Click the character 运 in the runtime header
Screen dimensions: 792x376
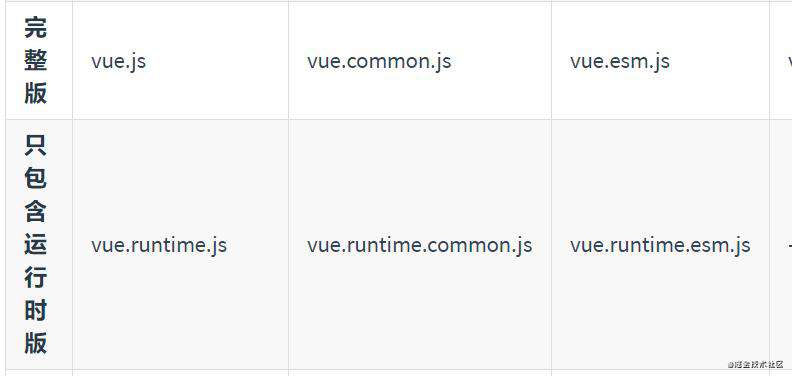coord(35,244)
